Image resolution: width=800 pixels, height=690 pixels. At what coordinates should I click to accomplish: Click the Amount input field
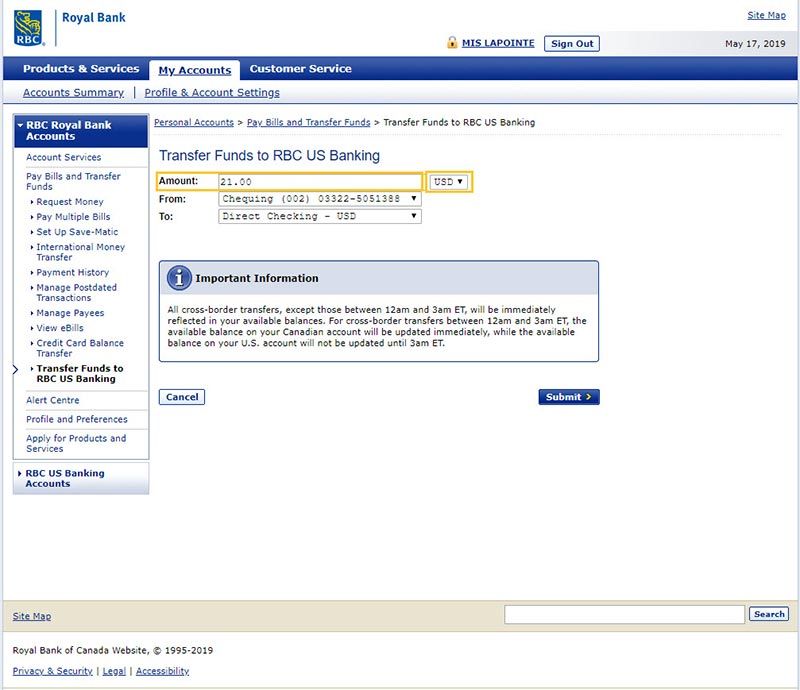pos(319,182)
